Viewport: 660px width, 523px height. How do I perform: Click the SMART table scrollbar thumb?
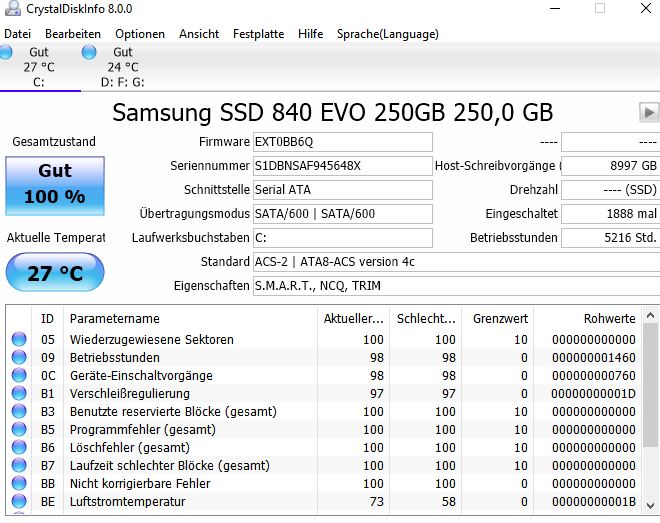pyautogui.click(x=650, y=385)
